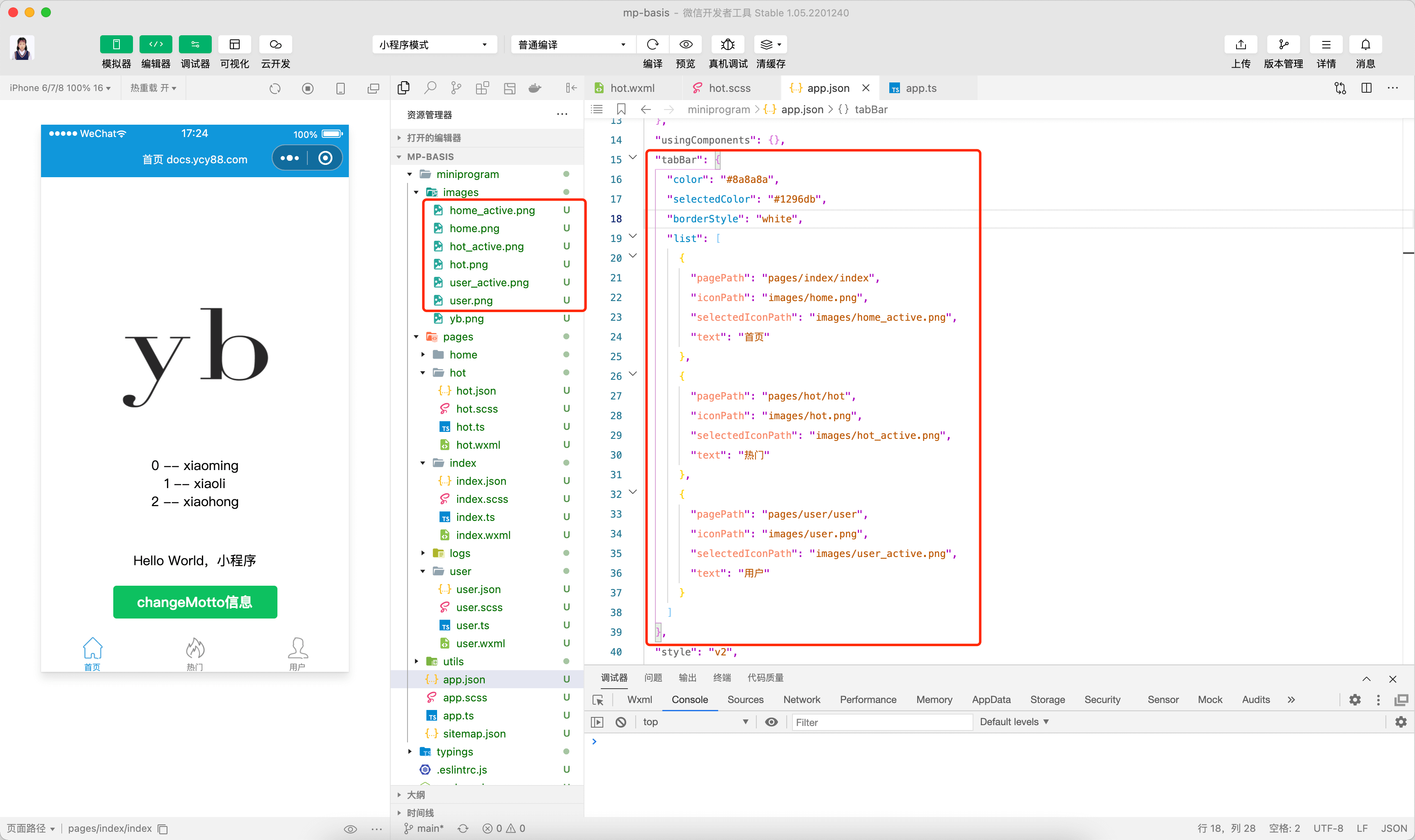Click the compile (编译) refresh icon
This screenshot has height=840, width=1415.
652,44
